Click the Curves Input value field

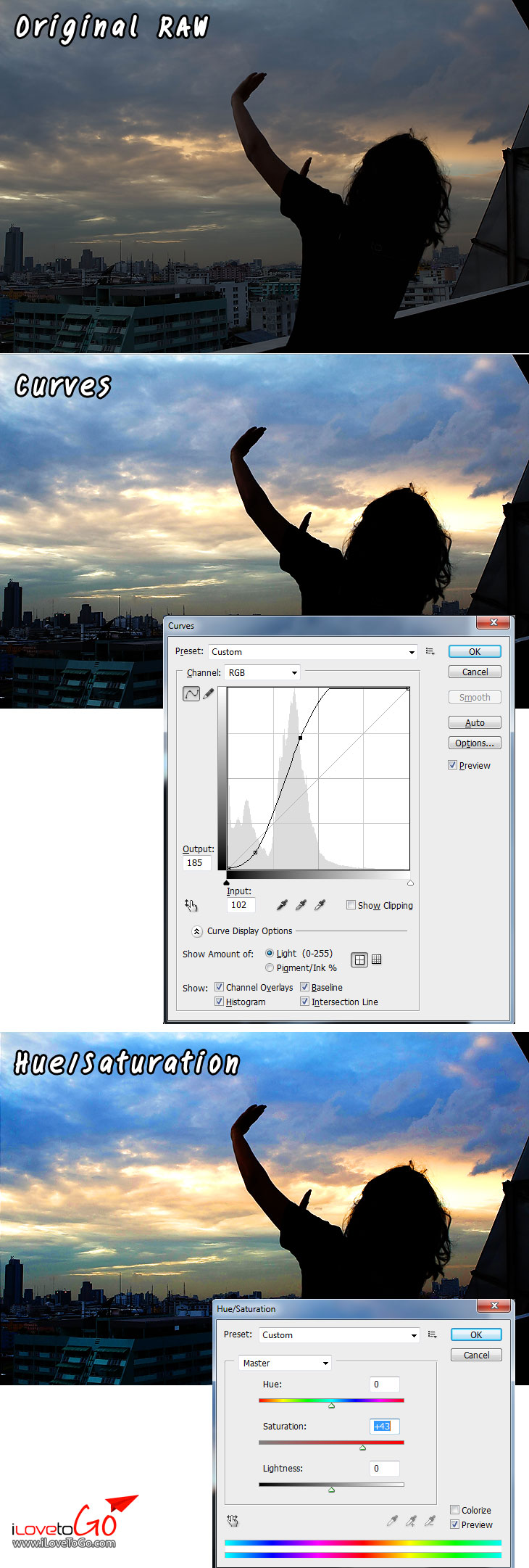(x=241, y=905)
